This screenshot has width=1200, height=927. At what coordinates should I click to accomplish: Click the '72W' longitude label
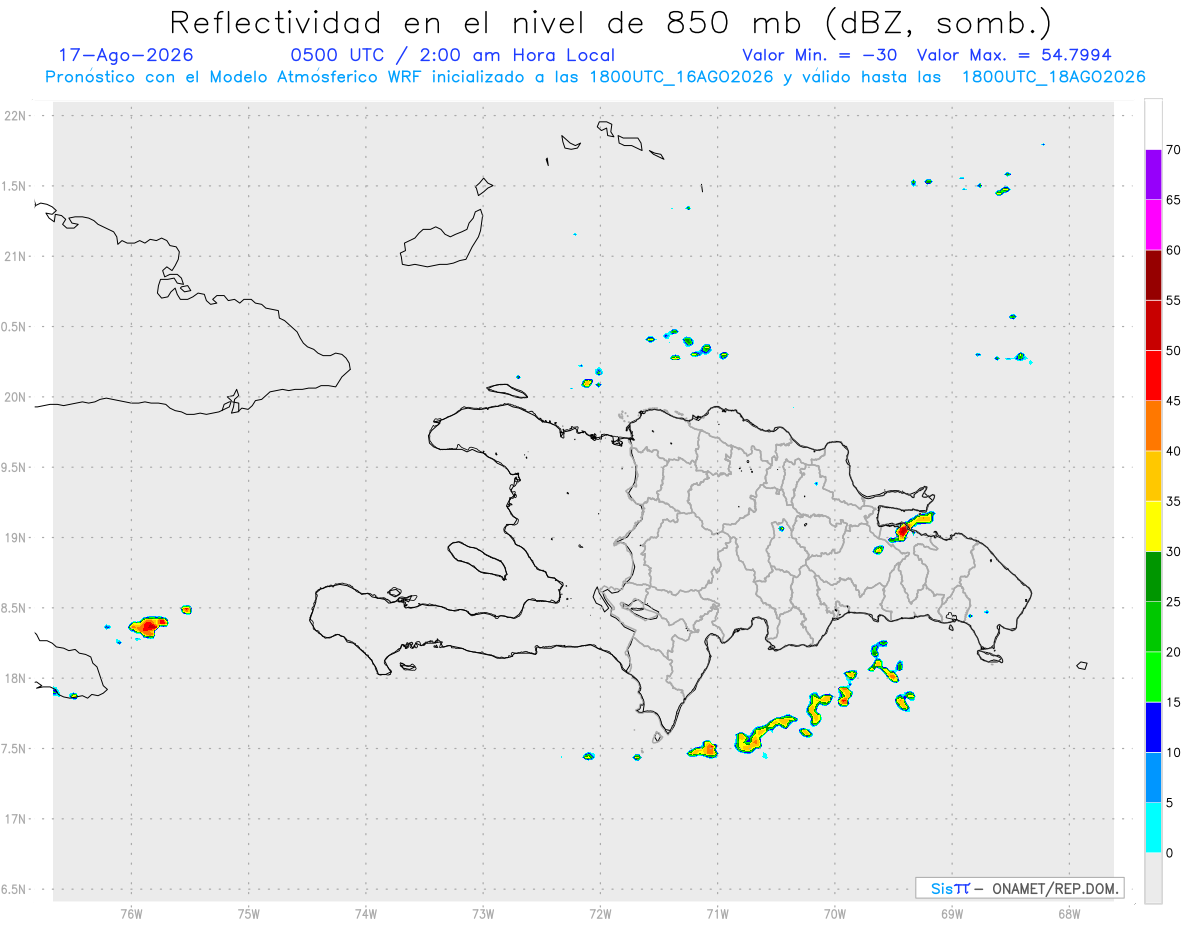click(x=600, y=914)
